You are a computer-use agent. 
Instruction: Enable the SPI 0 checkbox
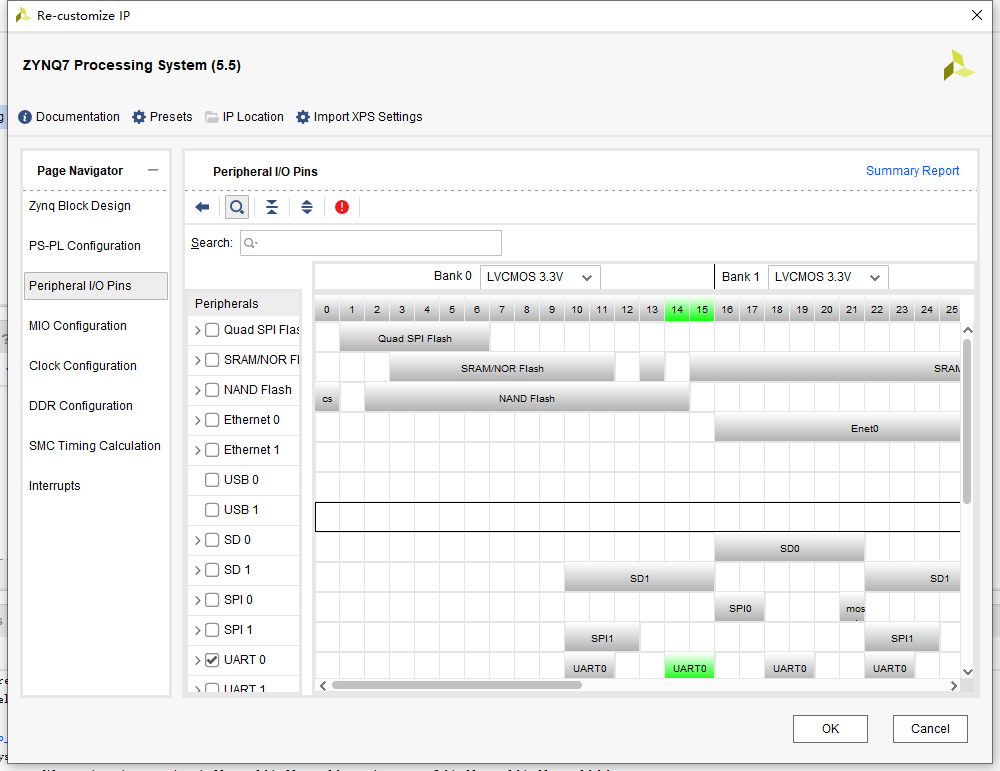(x=212, y=599)
